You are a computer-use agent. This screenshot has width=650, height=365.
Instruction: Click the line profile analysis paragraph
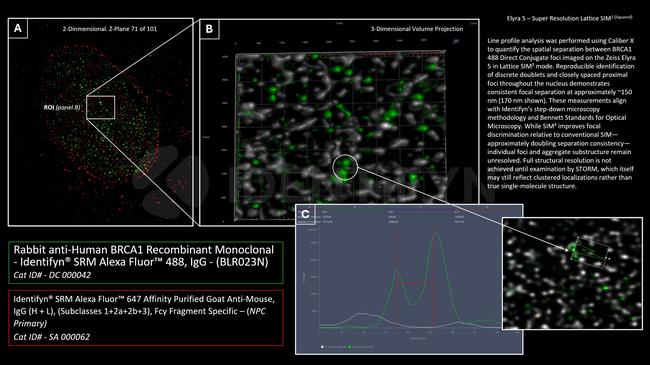pyautogui.click(x=561, y=113)
